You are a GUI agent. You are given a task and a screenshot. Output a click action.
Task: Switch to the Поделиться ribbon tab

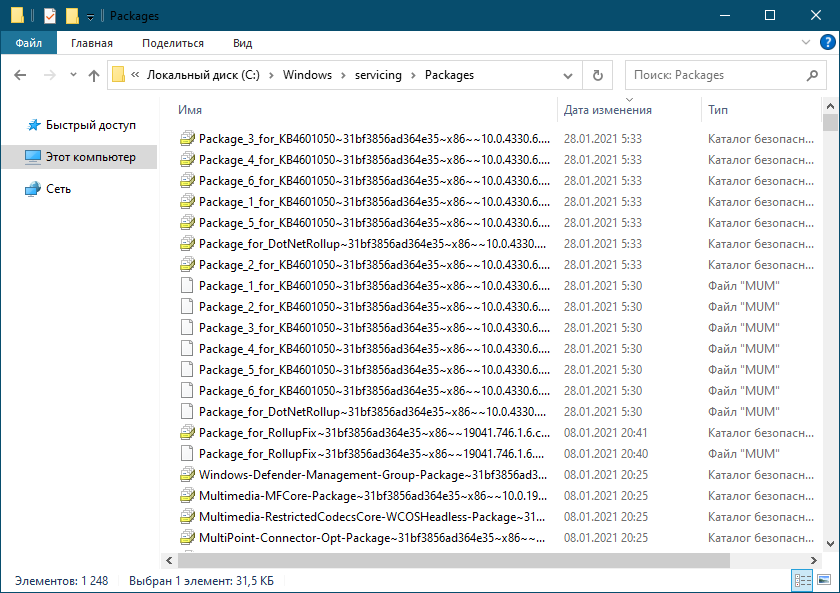pyautogui.click(x=172, y=43)
